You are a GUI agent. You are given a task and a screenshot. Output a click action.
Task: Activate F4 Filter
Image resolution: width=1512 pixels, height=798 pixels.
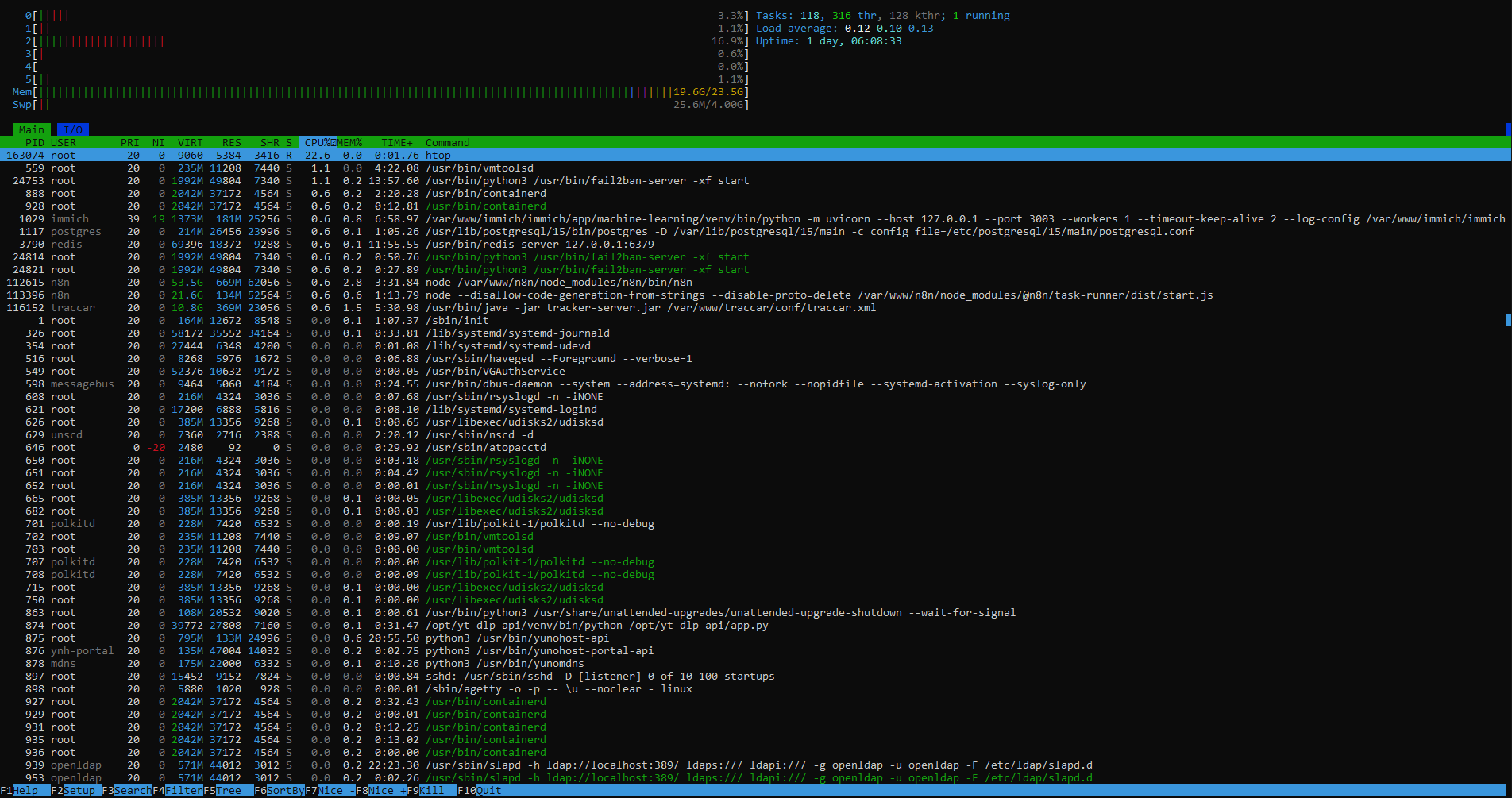tap(178, 791)
